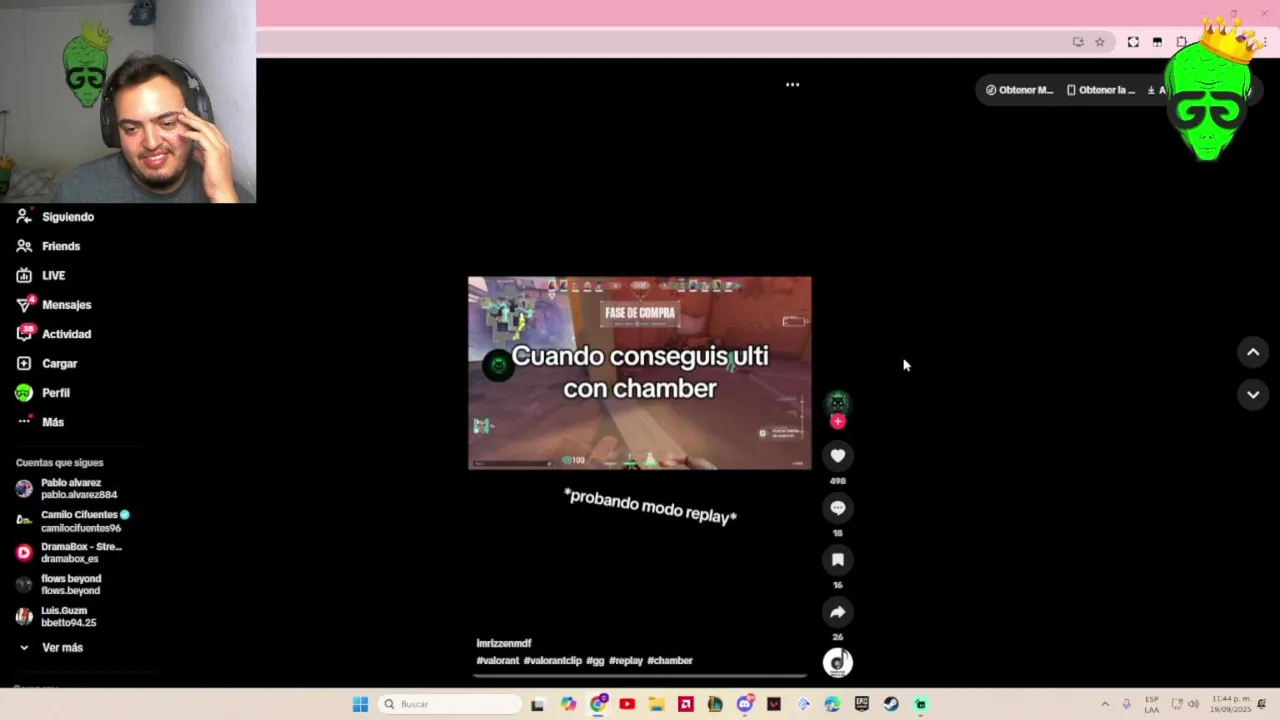The image size is (1280, 720).
Task: Share the video with the arrow icon
Action: (x=838, y=612)
